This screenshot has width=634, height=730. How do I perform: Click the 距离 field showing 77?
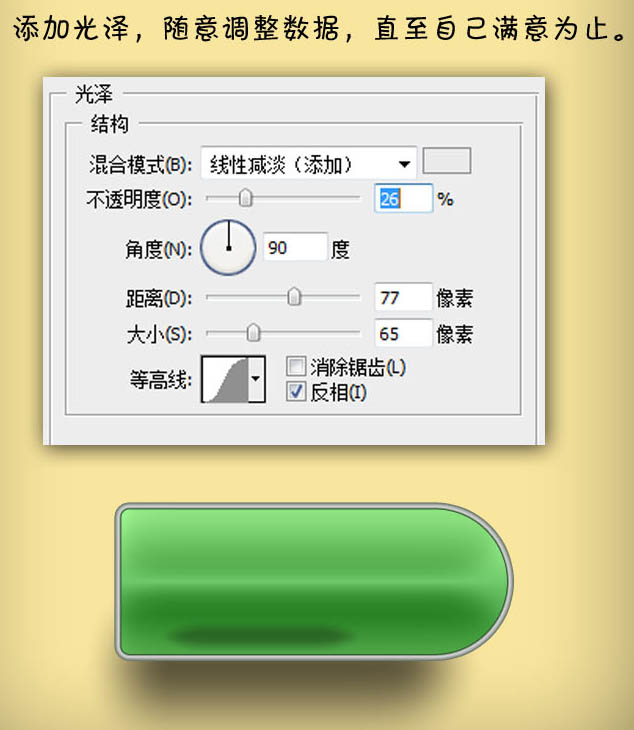[403, 297]
